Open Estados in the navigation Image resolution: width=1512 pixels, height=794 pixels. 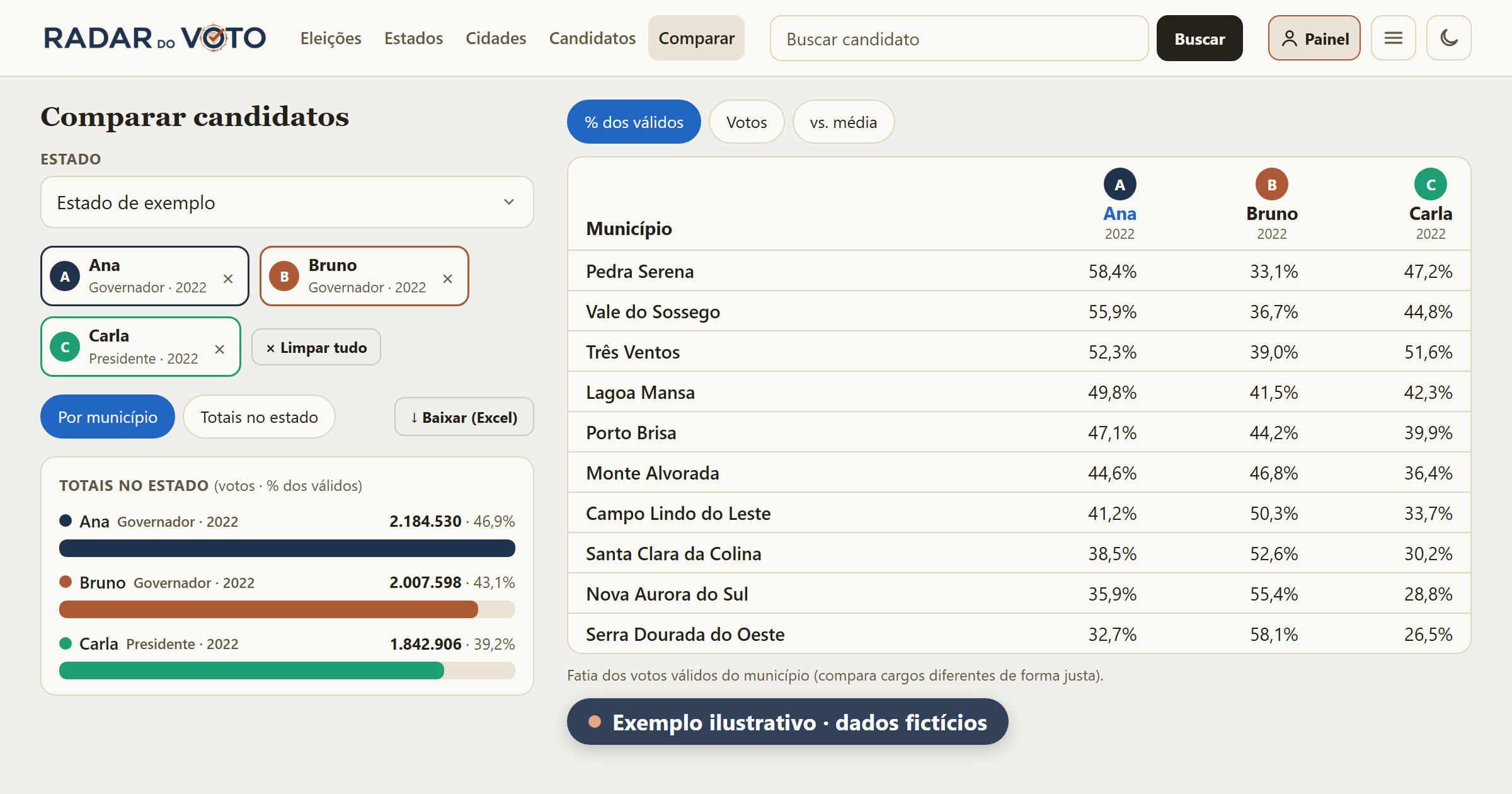click(413, 38)
